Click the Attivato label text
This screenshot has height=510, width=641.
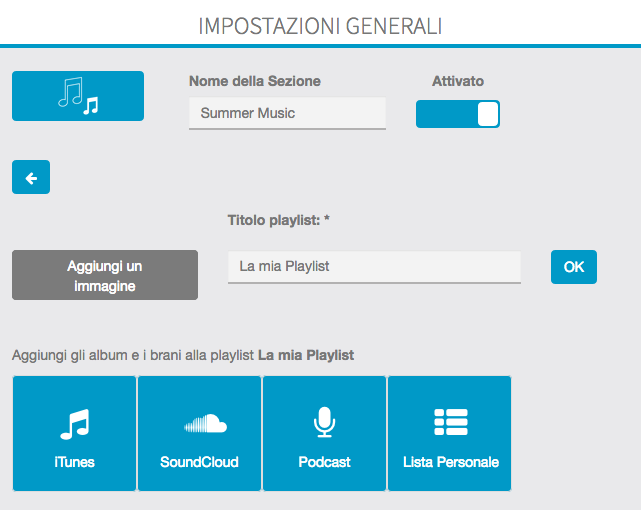458,81
